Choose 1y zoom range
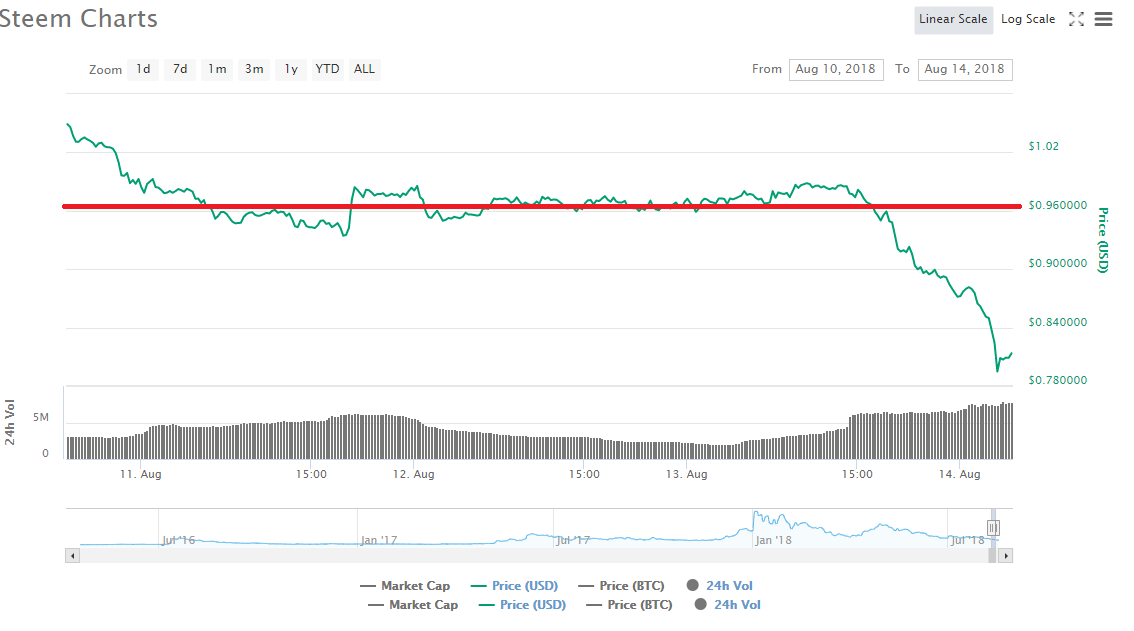 tap(291, 69)
